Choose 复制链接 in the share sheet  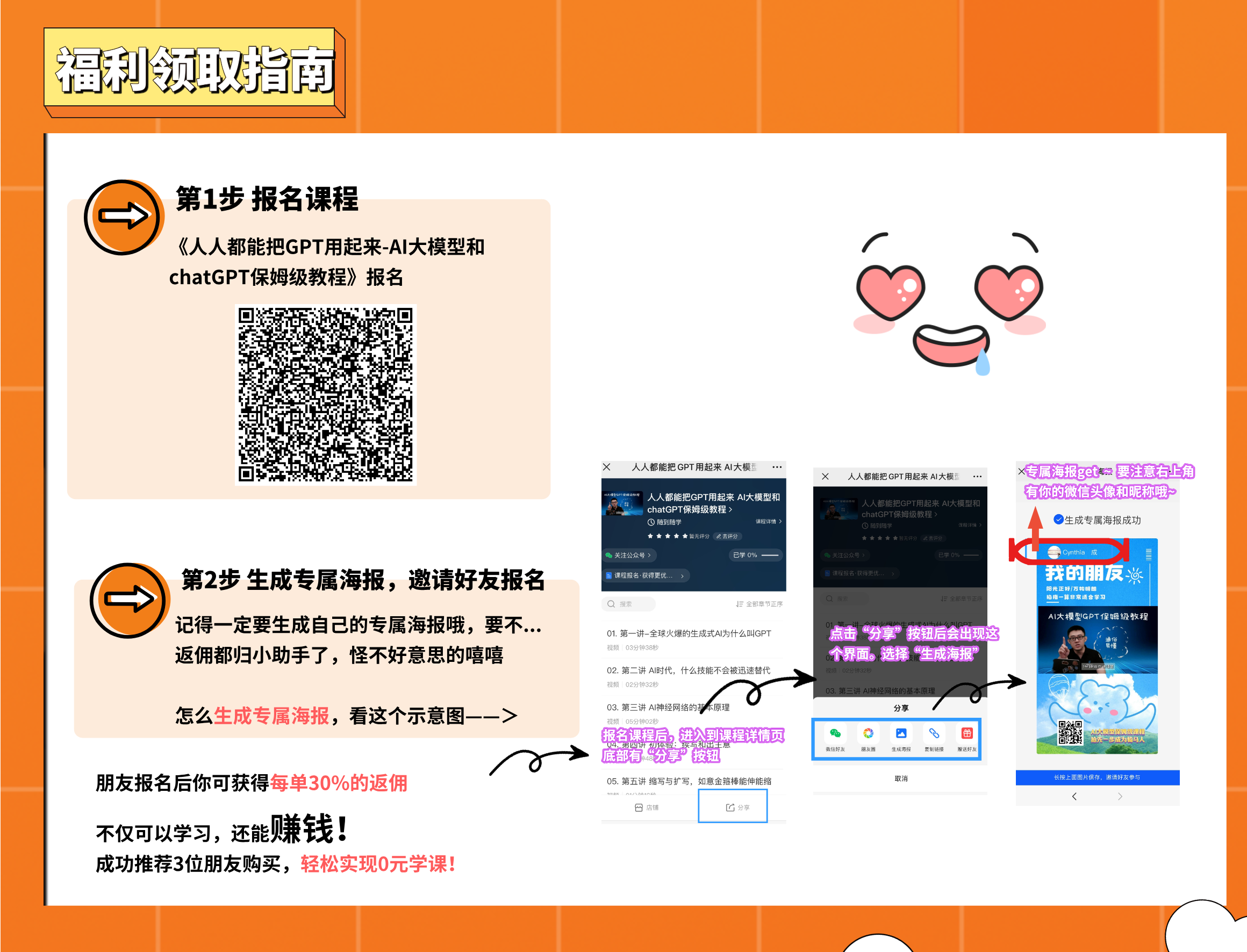click(x=934, y=738)
